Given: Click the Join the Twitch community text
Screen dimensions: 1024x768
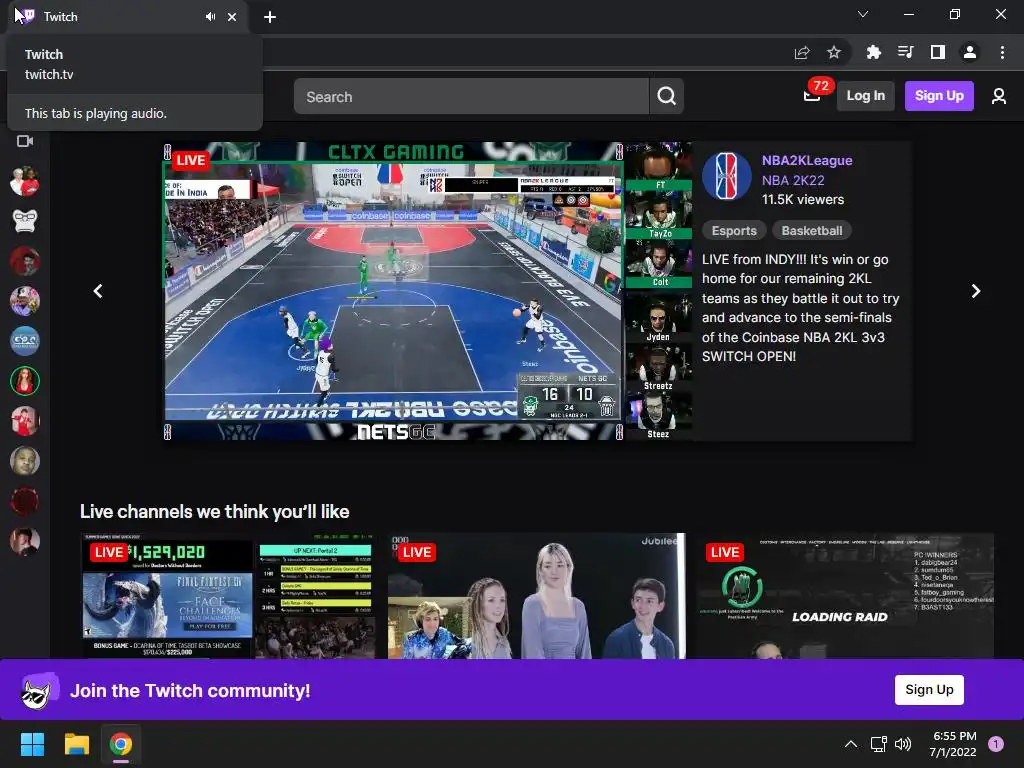Looking at the screenshot, I should (x=190, y=690).
